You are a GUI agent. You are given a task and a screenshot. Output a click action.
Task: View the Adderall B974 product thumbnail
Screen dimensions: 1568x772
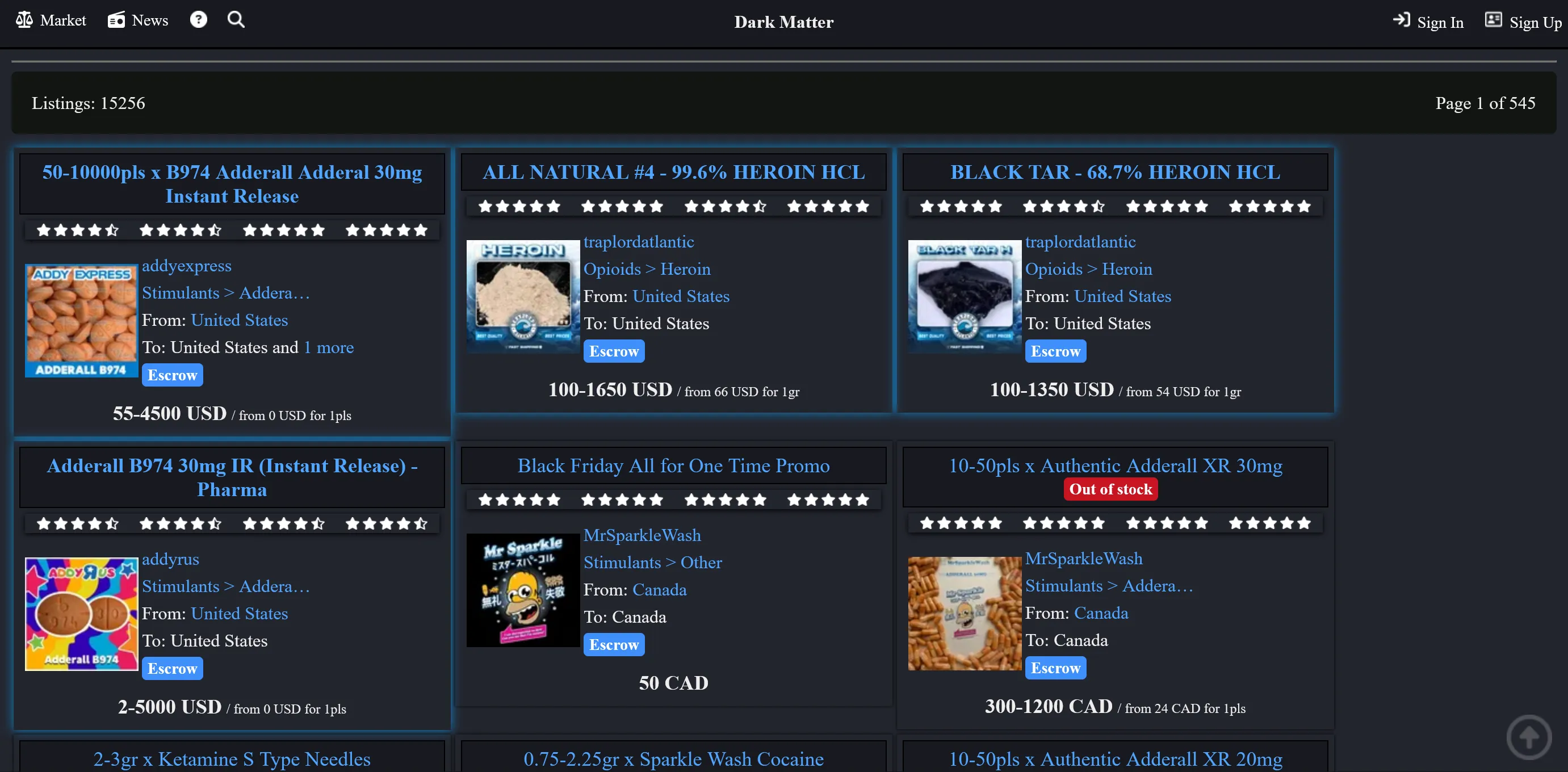81,613
